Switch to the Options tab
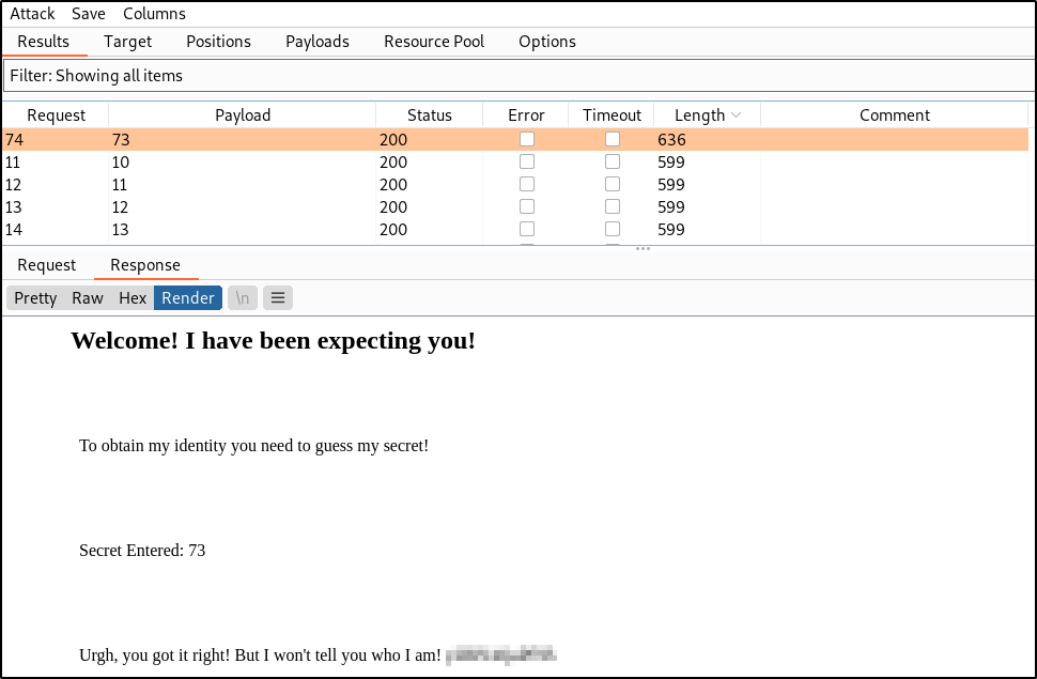Screen dimensions: 1037x679 coord(547,42)
